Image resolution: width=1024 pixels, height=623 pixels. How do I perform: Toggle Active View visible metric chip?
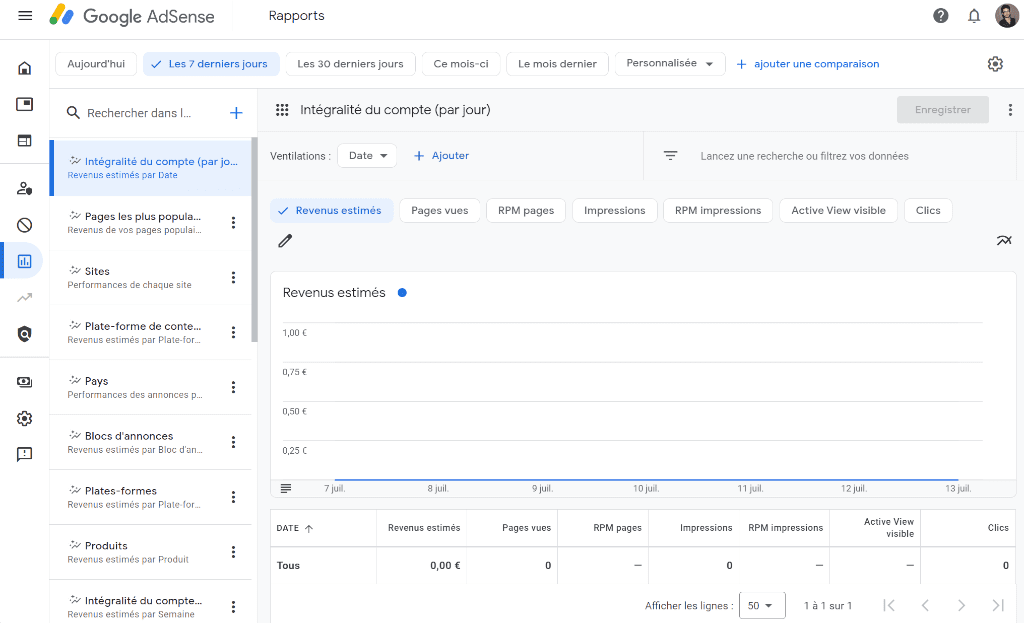pyautogui.click(x=839, y=210)
